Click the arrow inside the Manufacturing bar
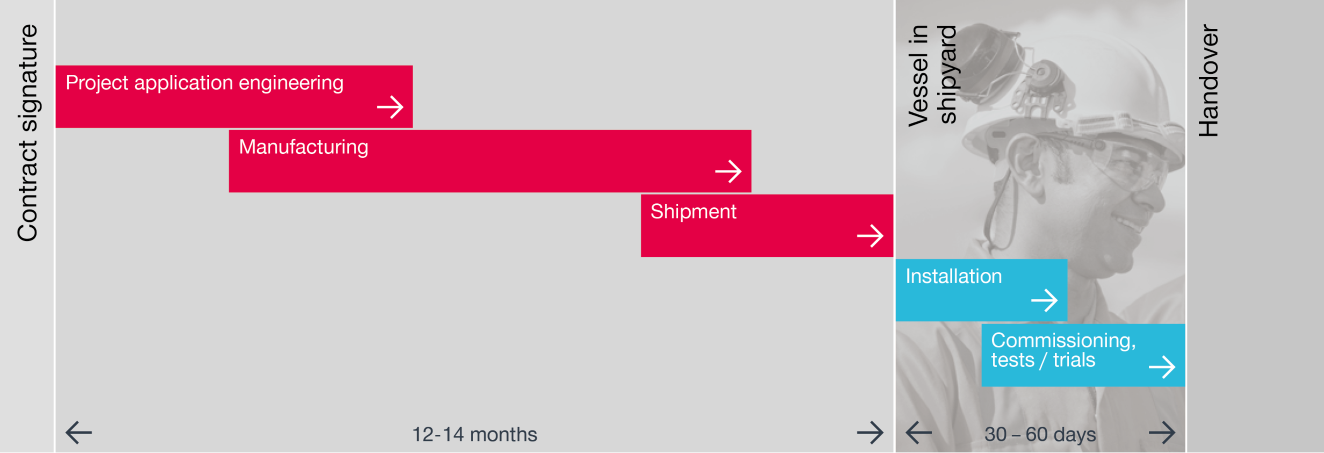Image resolution: width=1324 pixels, height=453 pixels. [729, 171]
